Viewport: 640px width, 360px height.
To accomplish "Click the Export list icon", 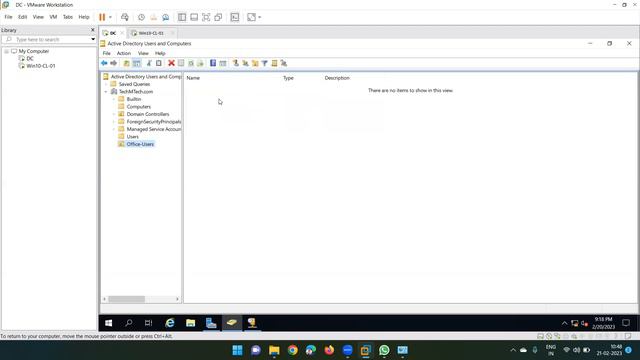I will (x=200, y=63).
